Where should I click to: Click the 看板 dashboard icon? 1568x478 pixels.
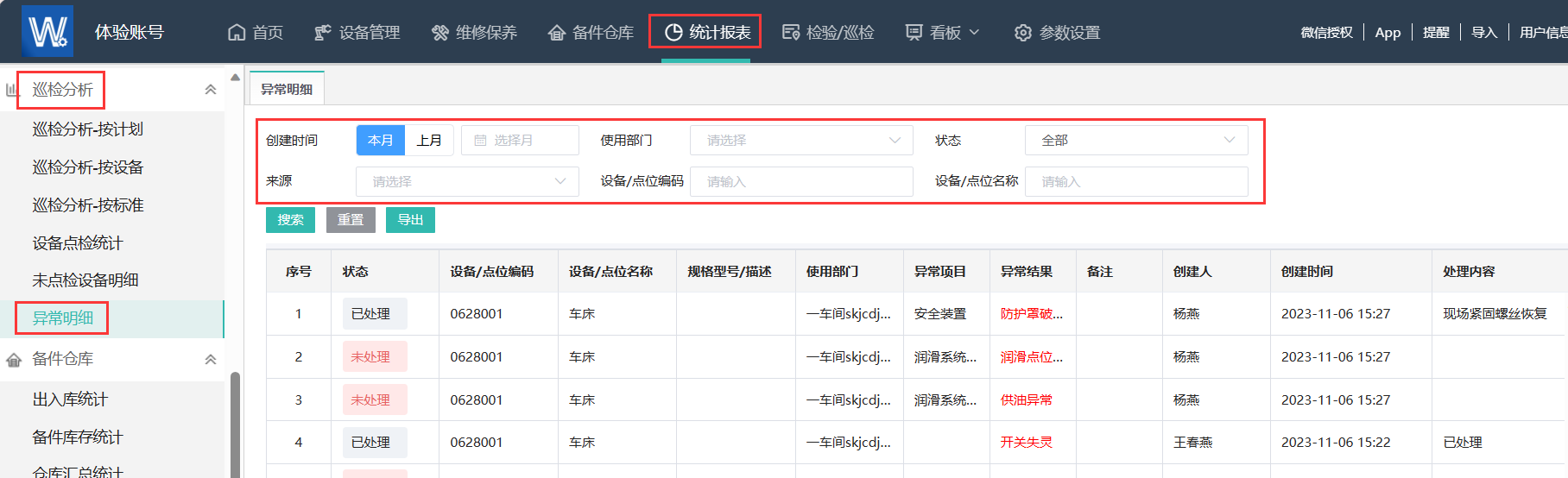[x=914, y=33]
